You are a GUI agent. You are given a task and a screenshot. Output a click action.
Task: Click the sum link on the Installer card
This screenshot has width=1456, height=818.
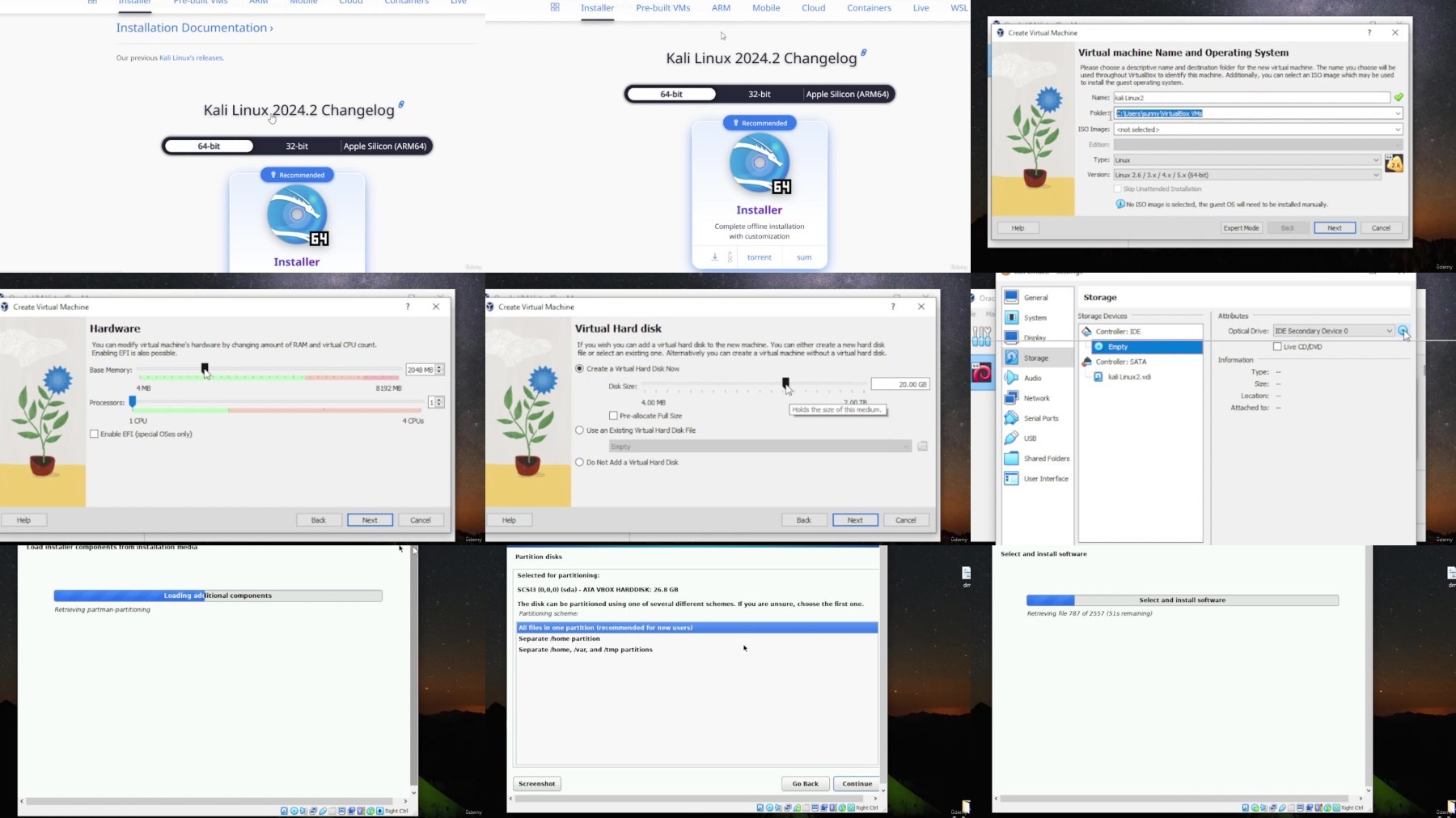pos(804,257)
